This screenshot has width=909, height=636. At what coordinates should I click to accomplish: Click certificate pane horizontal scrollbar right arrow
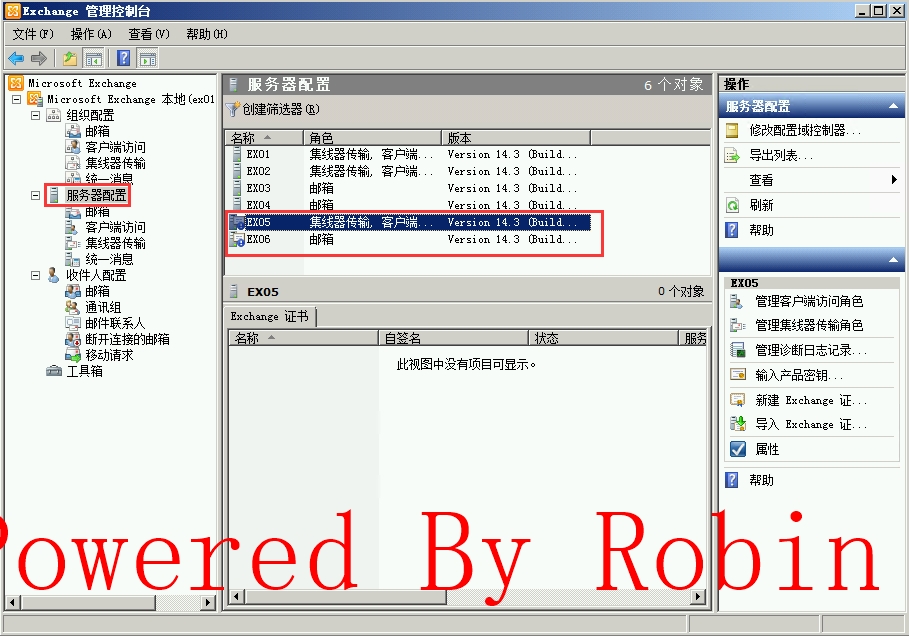(699, 596)
